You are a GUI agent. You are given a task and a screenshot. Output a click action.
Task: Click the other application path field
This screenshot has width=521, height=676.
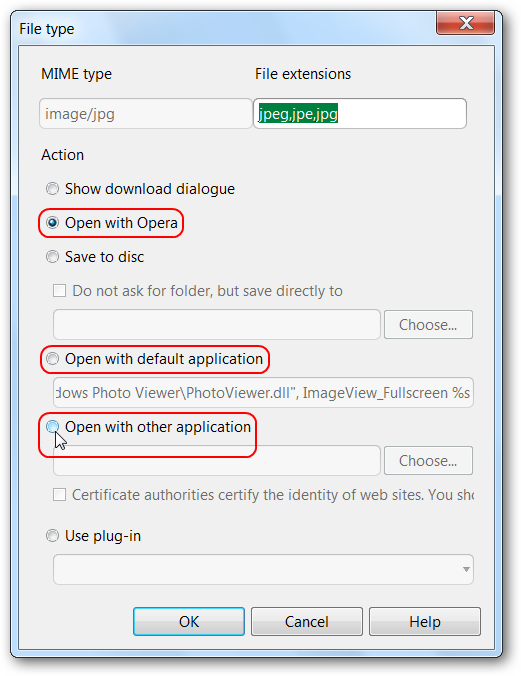point(217,461)
